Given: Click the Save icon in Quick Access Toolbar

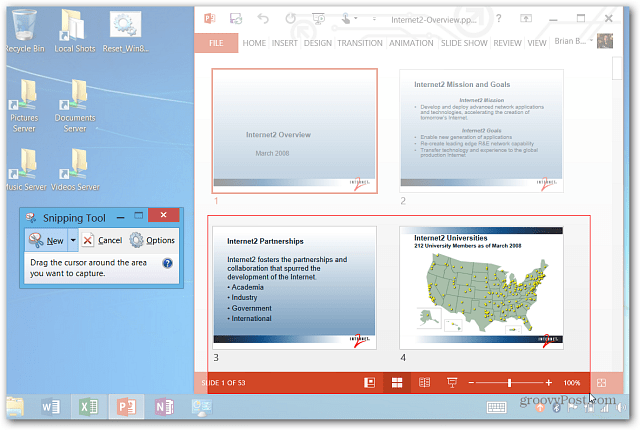Looking at the screenshot, I should click(236, 18).
